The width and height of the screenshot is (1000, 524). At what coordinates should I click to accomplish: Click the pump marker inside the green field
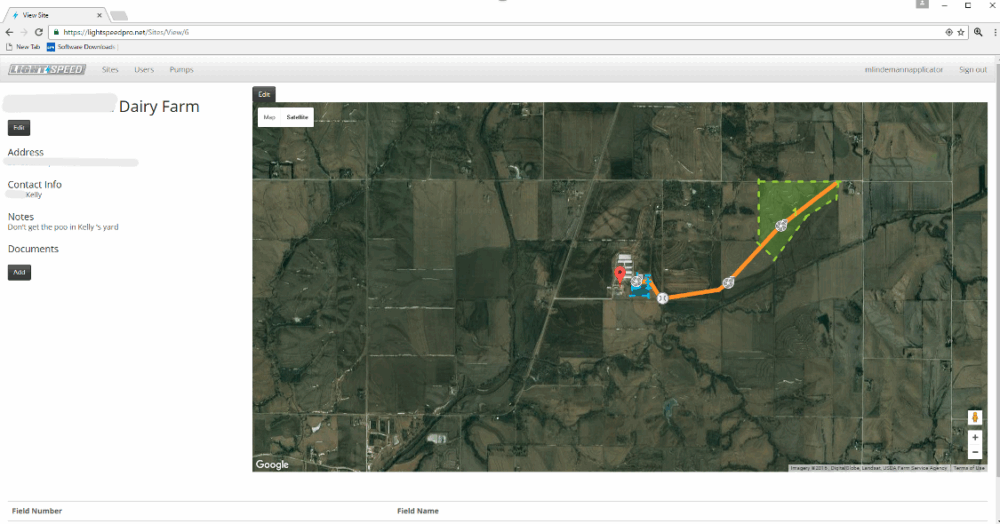(781, 225)
